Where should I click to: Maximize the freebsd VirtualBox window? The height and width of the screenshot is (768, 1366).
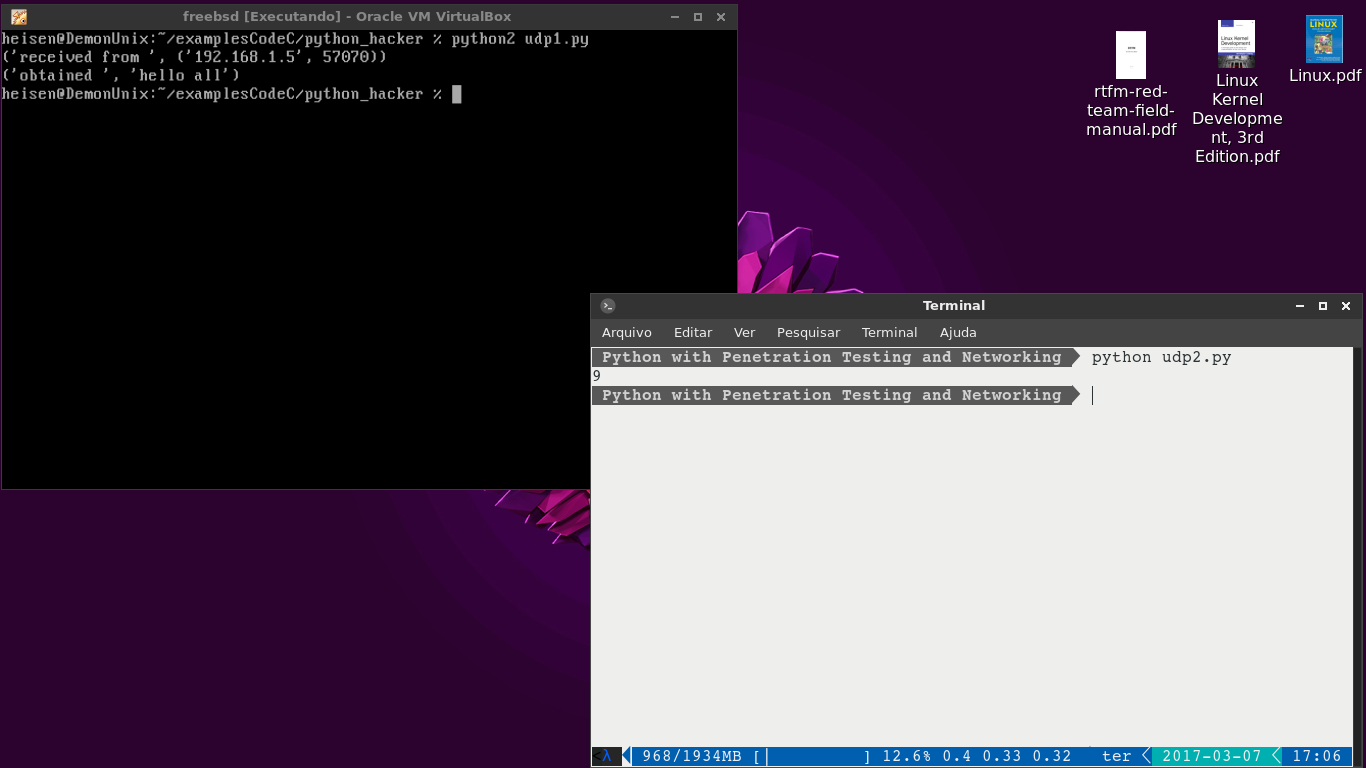(698, 17)
